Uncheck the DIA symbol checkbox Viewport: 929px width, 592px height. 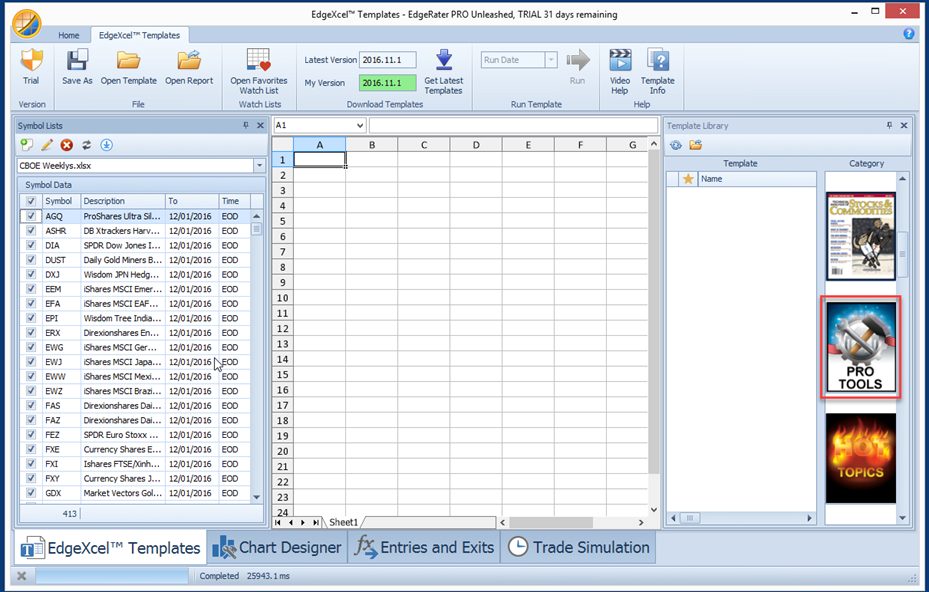(x=31, y=245)
